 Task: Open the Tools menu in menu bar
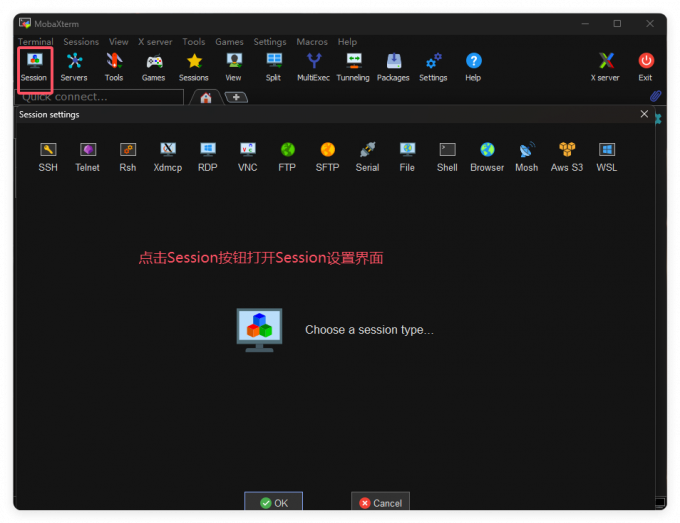point(193,42)
